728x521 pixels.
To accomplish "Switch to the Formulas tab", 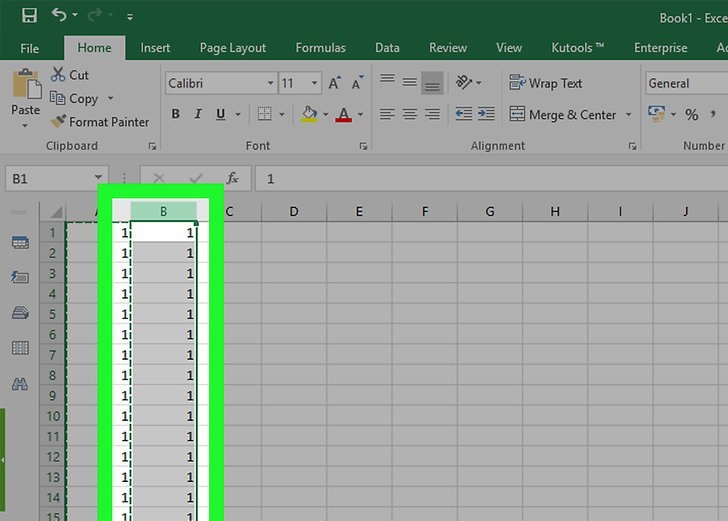I will [x=320, y=48].
